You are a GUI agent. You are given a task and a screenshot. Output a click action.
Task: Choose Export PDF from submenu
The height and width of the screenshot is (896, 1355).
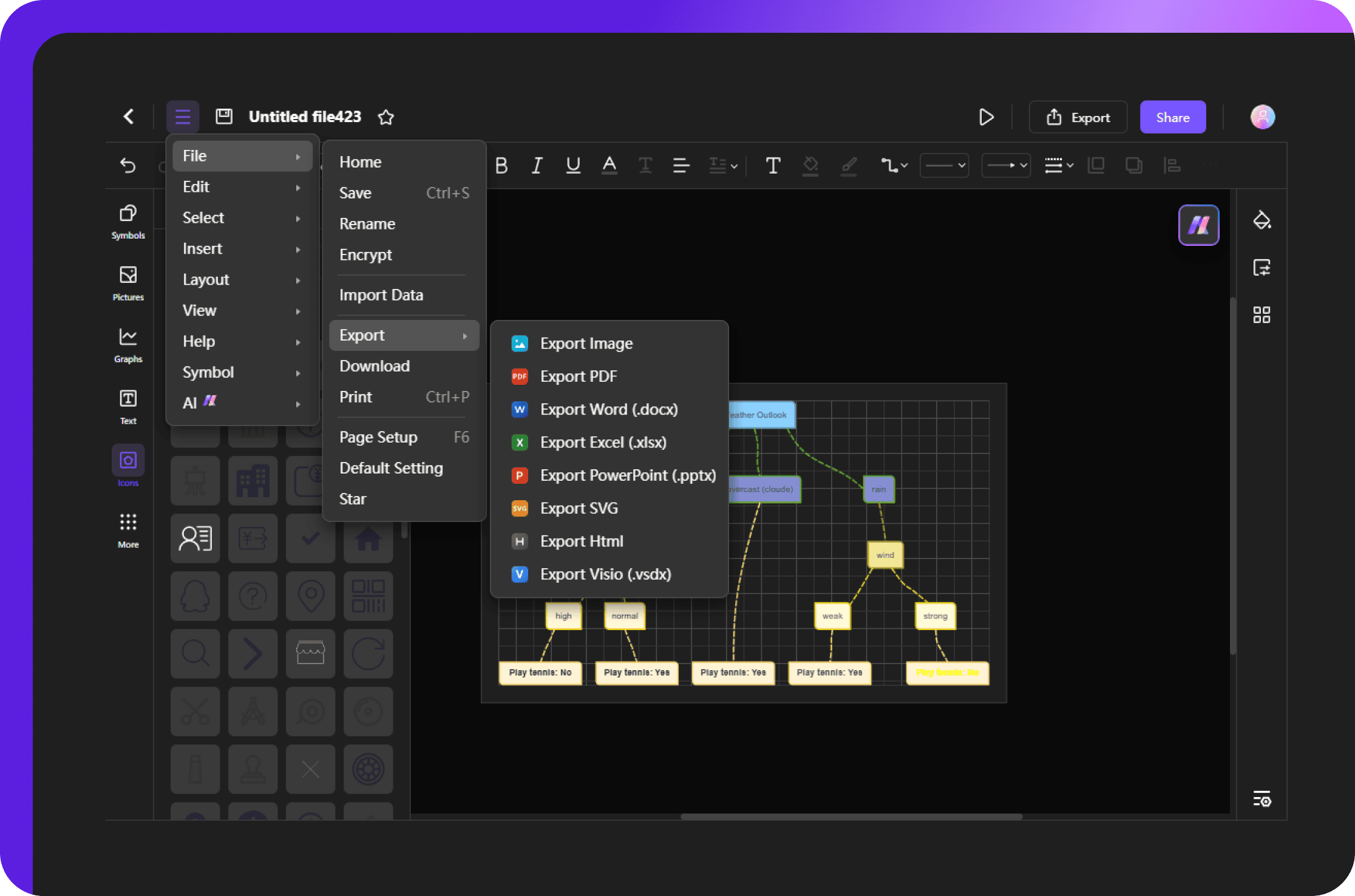(578, 376)
